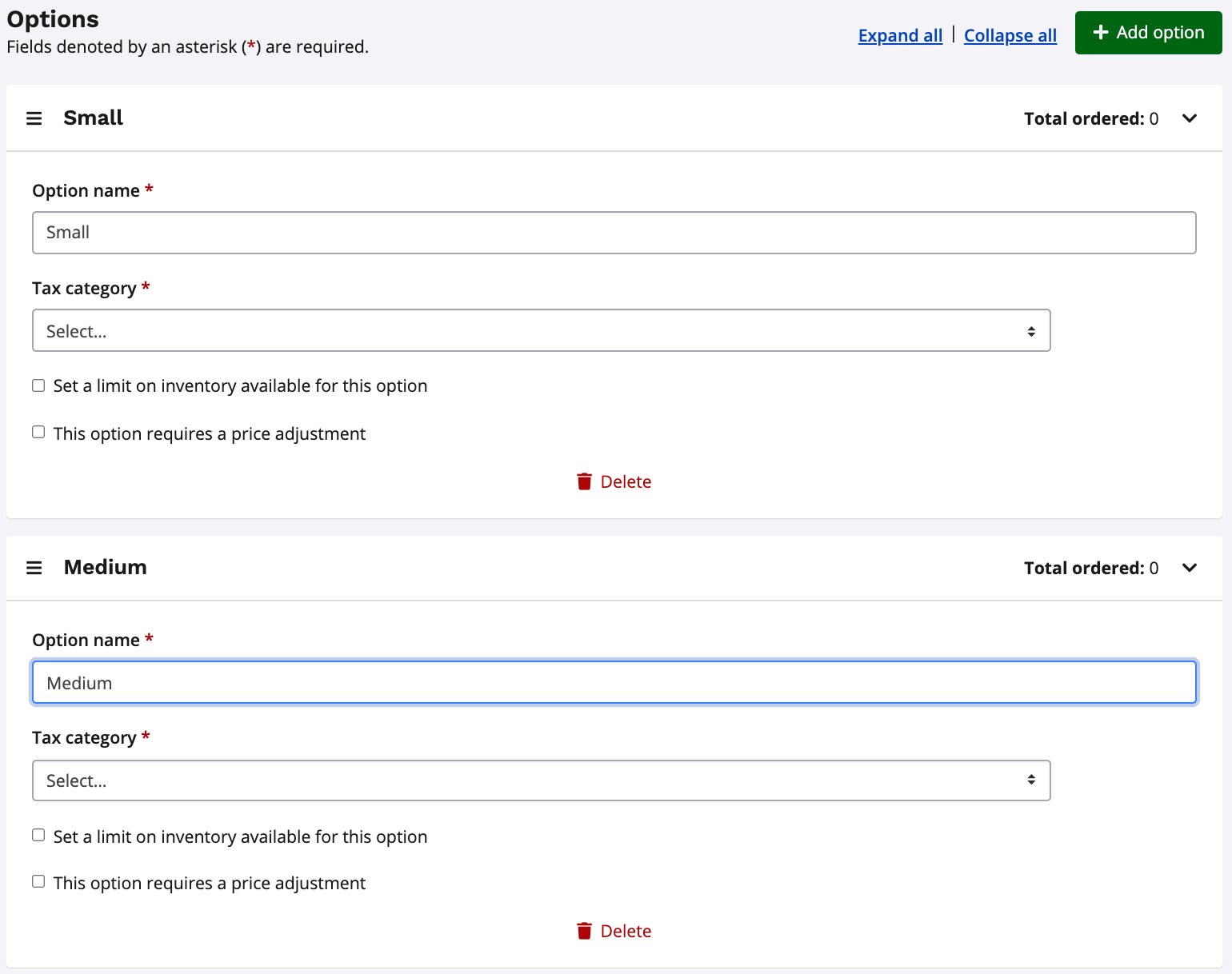Check price adjustment for Medium option
Screen dimensions: 1232x974
click(38, 881)
